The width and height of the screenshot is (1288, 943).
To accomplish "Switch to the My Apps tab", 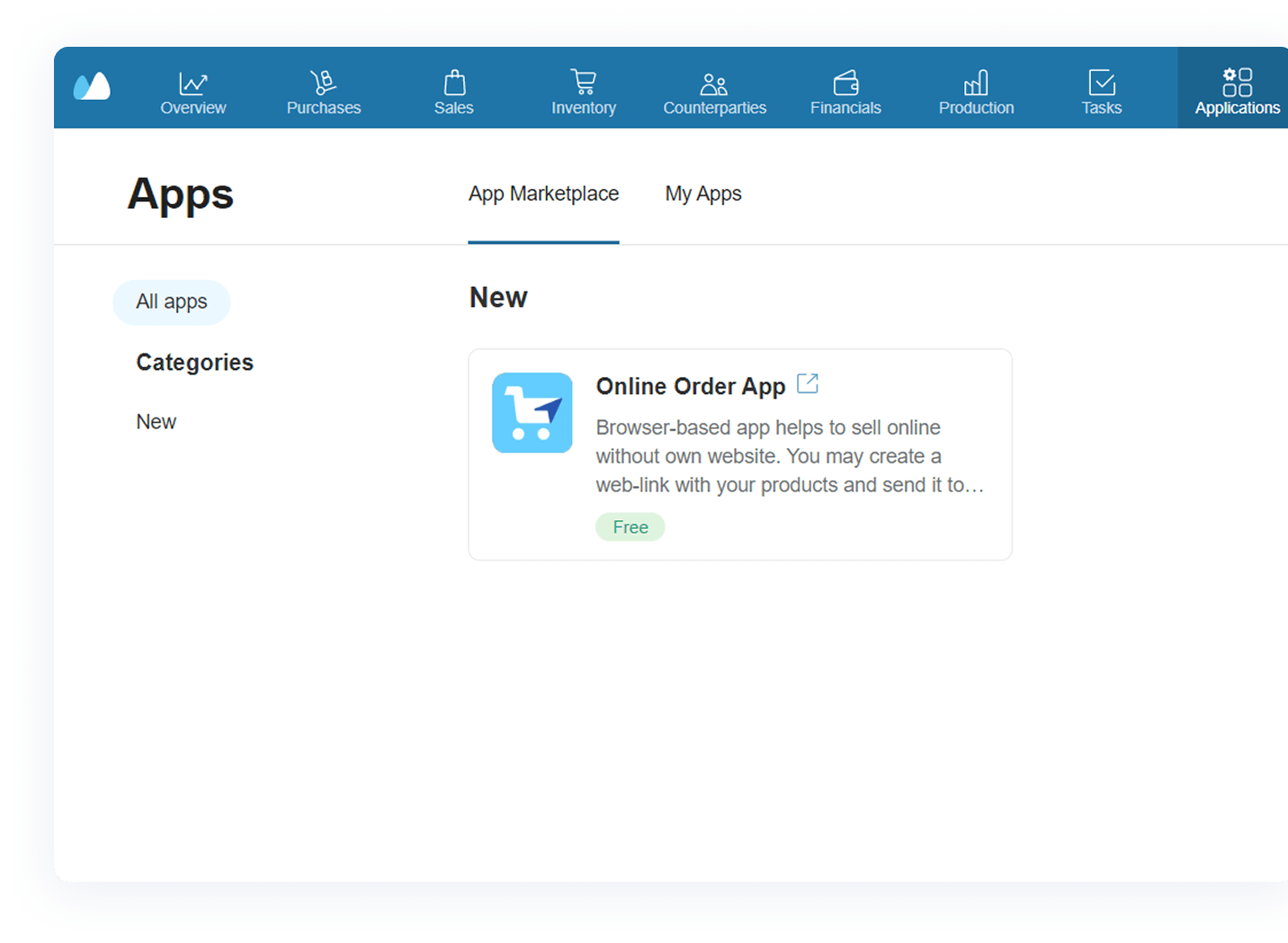I will coord(702,193).
